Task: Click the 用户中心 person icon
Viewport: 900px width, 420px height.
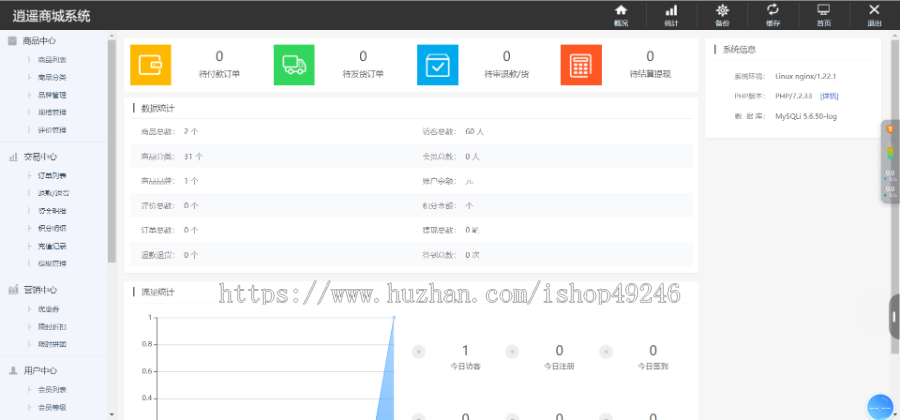Action: tap(13, 371)
